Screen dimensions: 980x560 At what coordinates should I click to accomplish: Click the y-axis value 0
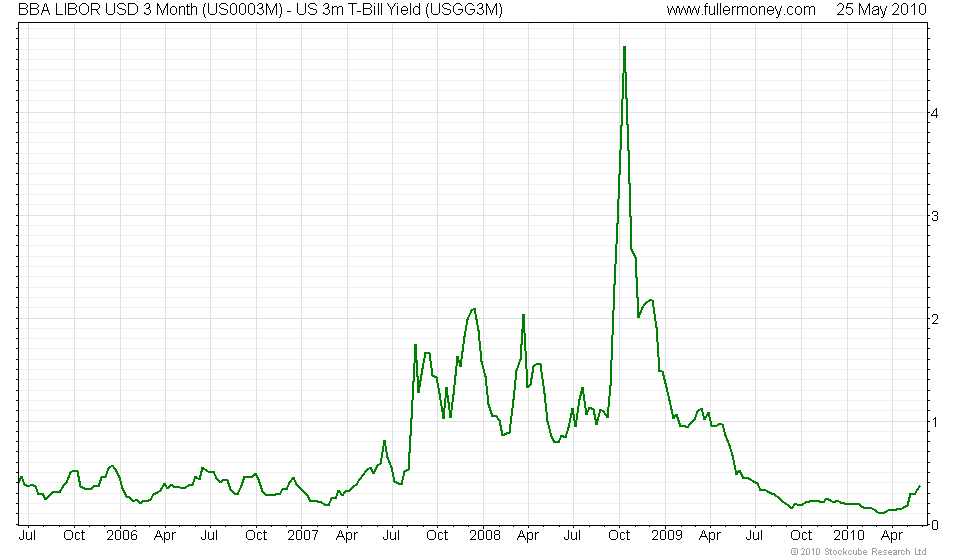point(935,525)
